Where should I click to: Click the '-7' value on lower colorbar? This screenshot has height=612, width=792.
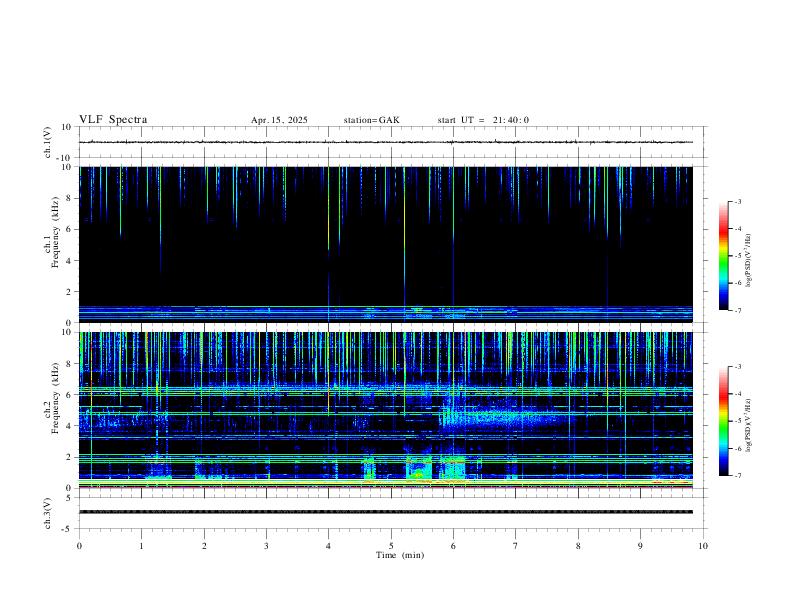[737, 476]
